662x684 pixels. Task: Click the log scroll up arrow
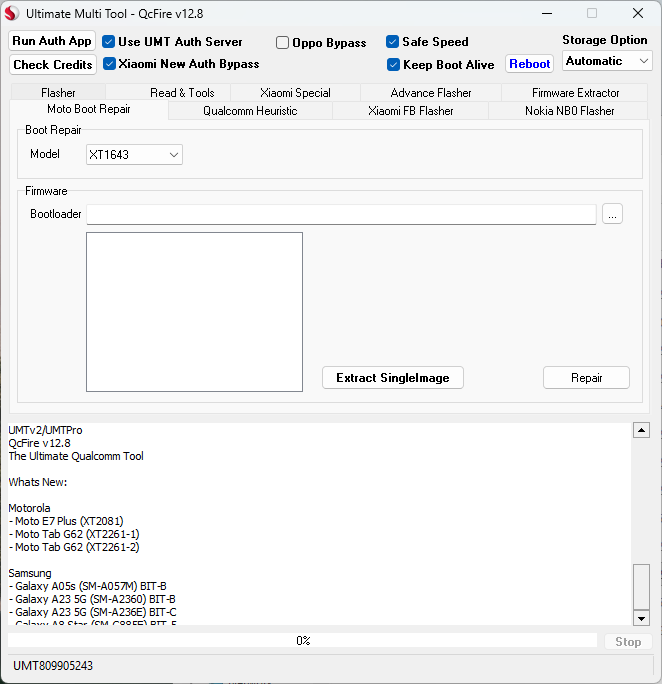click(641, 430)
